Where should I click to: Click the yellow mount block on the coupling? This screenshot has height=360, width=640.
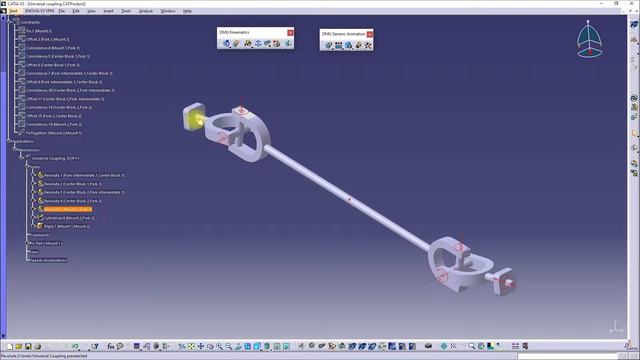click(x=193, y=117)
